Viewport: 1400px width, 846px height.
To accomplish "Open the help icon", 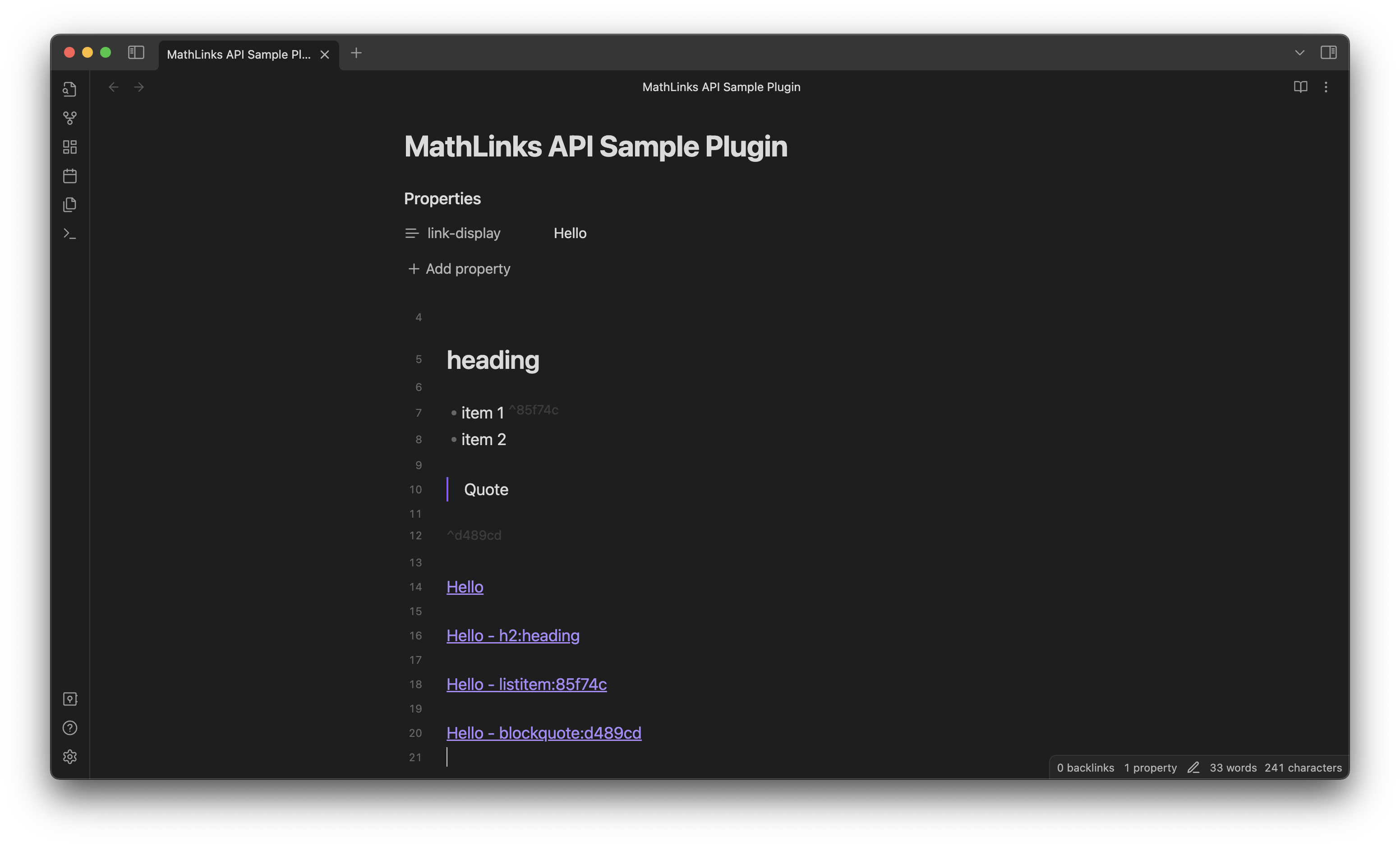I will point(70,728).
